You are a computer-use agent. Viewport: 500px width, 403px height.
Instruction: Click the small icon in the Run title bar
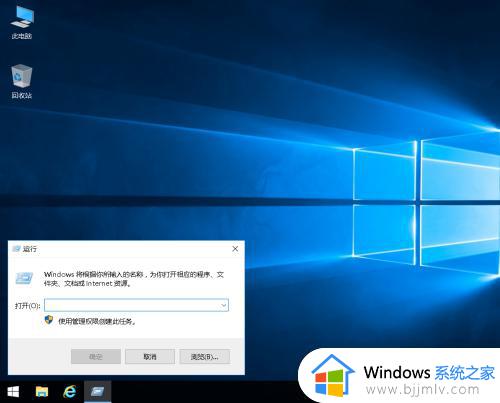click(x=16, y=249)
